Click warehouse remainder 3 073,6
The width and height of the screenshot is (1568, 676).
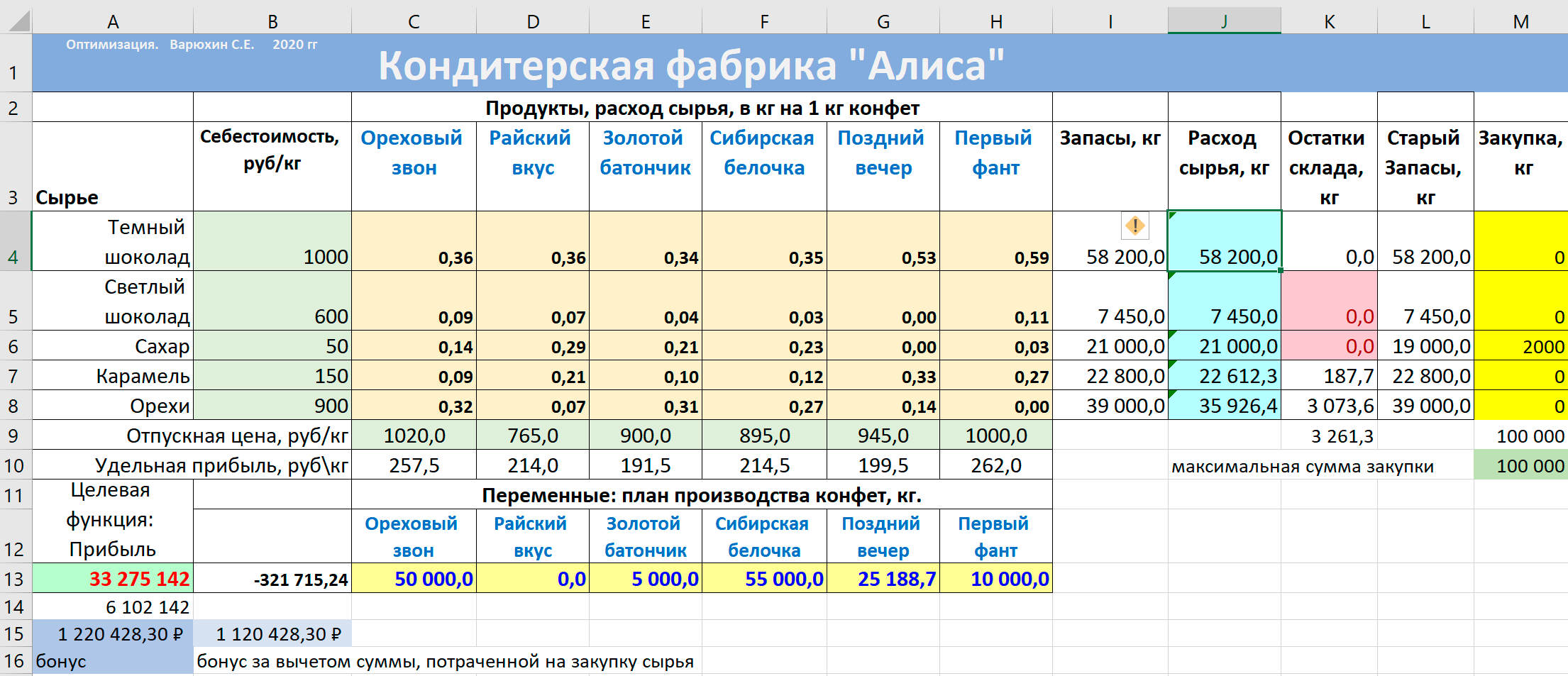pos(1329,406)
